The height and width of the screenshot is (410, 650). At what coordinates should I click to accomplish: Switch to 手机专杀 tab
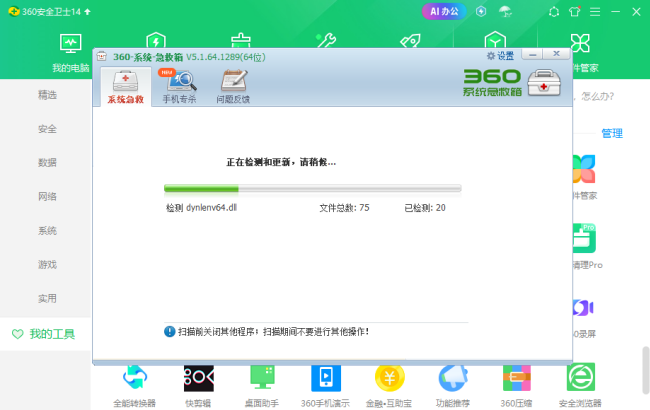click(x=179, y=87)
